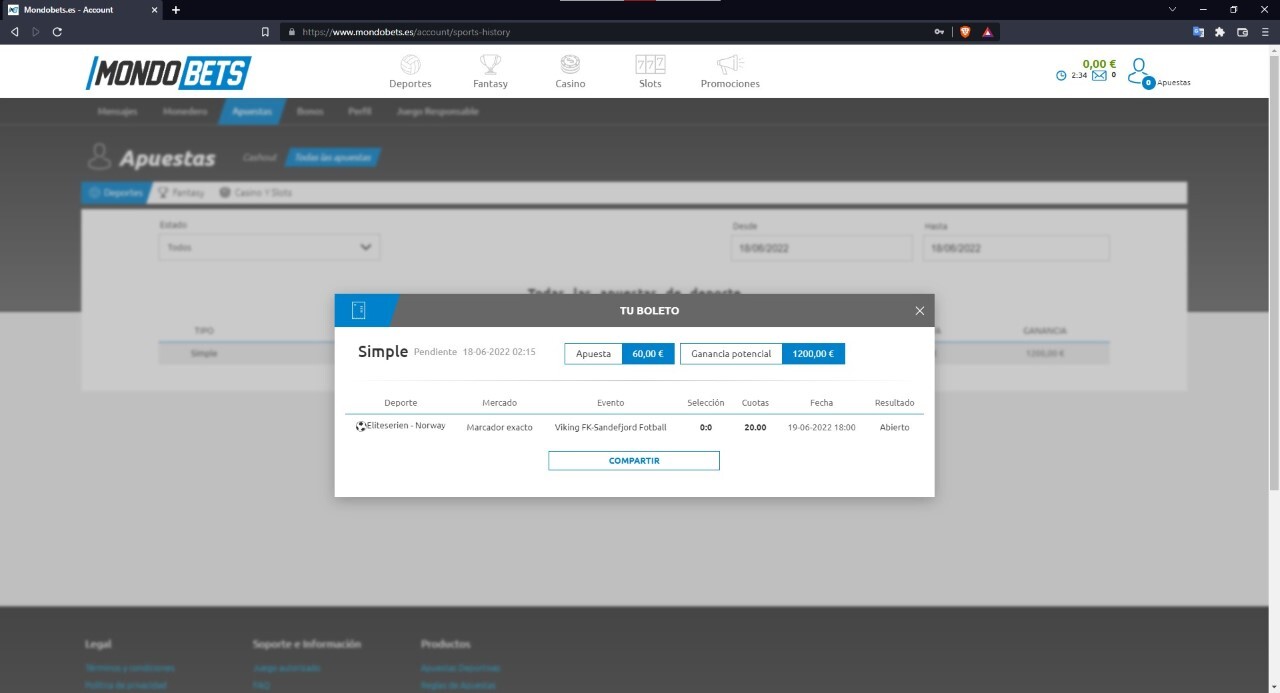Open Términos y condiciones footer link
Screen dimensions: 1280x693
[x=130, y=668]
